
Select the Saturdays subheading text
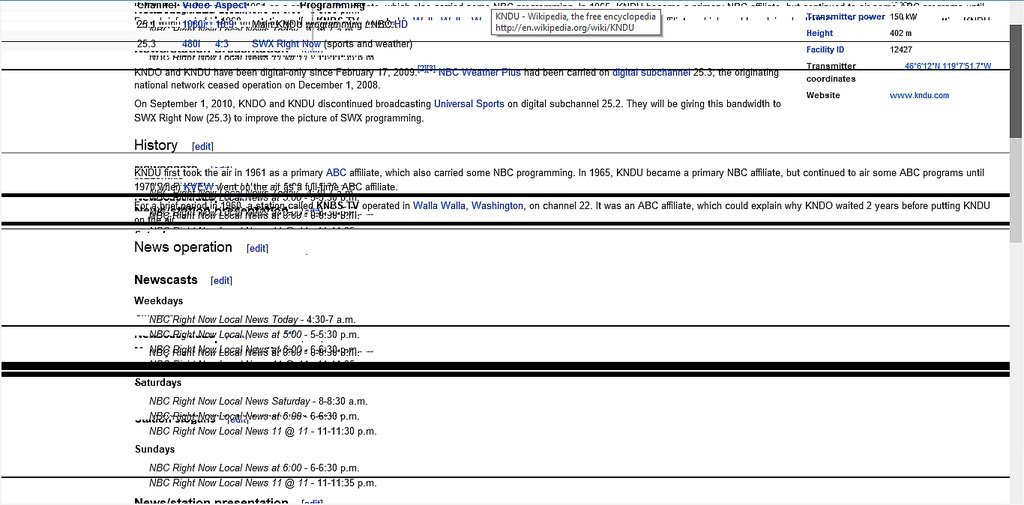click(x=159, y=383)
